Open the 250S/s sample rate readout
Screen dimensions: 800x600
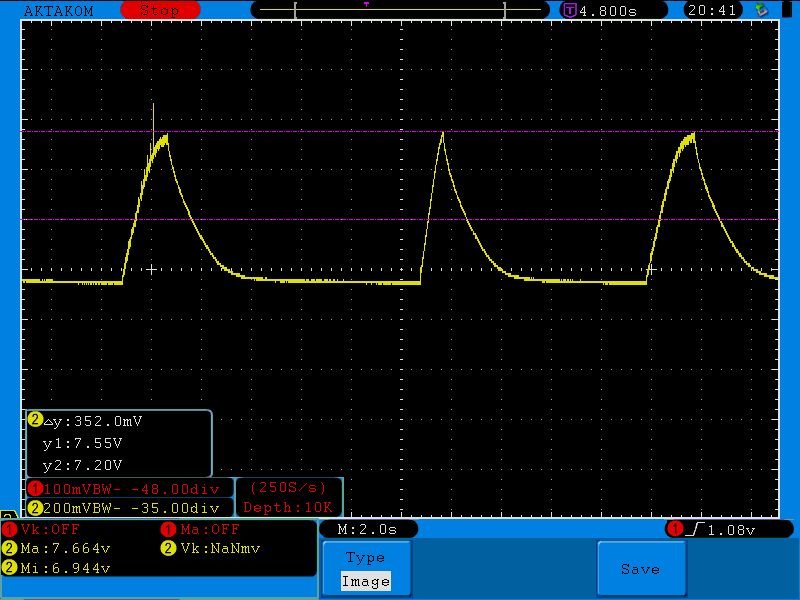pos(288,488)
